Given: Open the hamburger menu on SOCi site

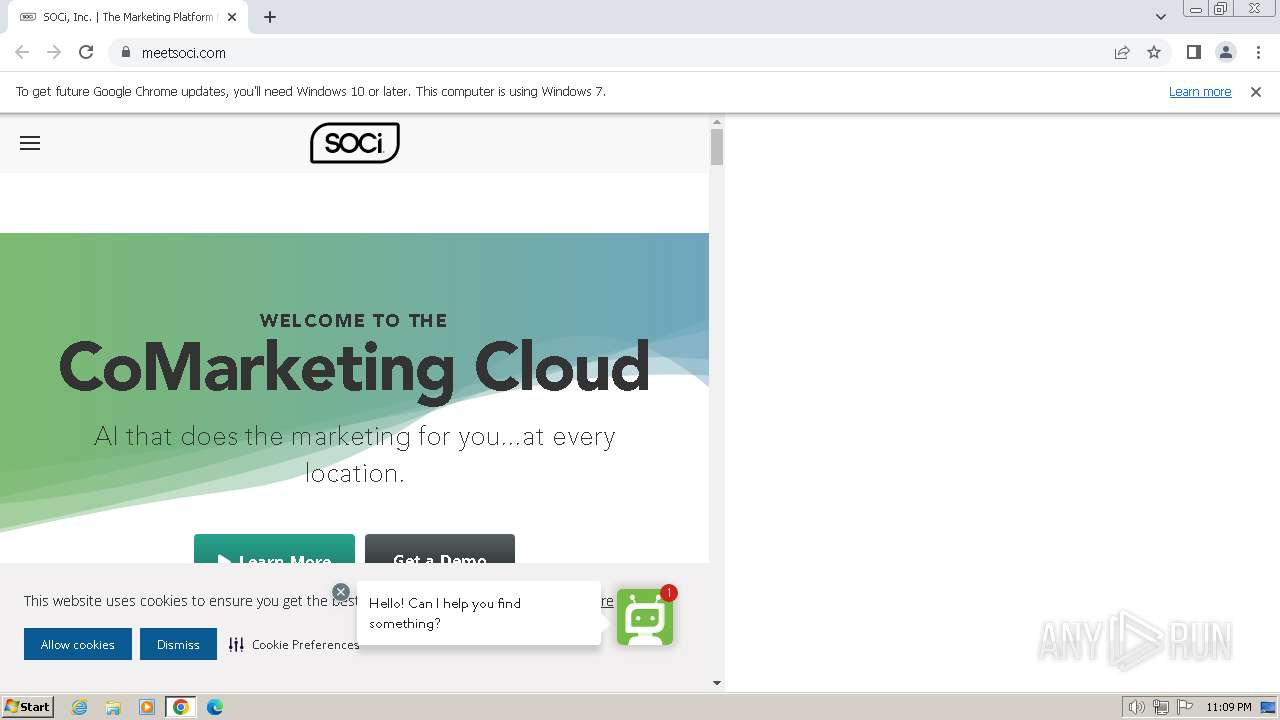Looking at the screenshot, I should [30, 143].
